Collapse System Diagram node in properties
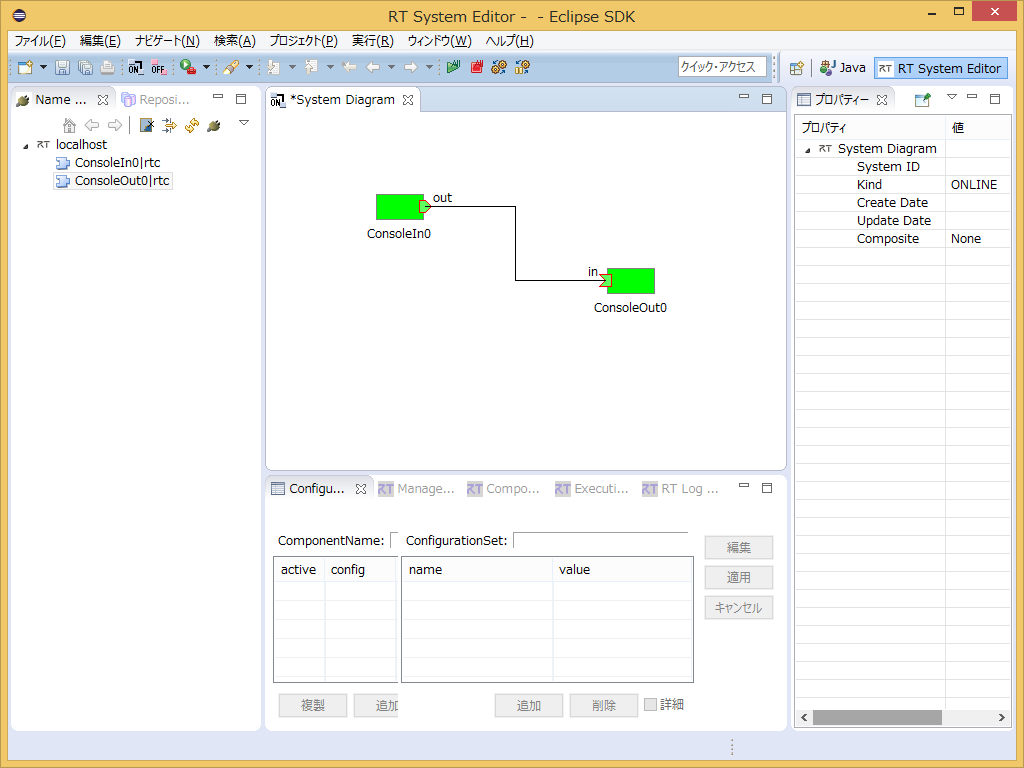Viewport: 1024px width, 768px height. (x=808, y=150)
